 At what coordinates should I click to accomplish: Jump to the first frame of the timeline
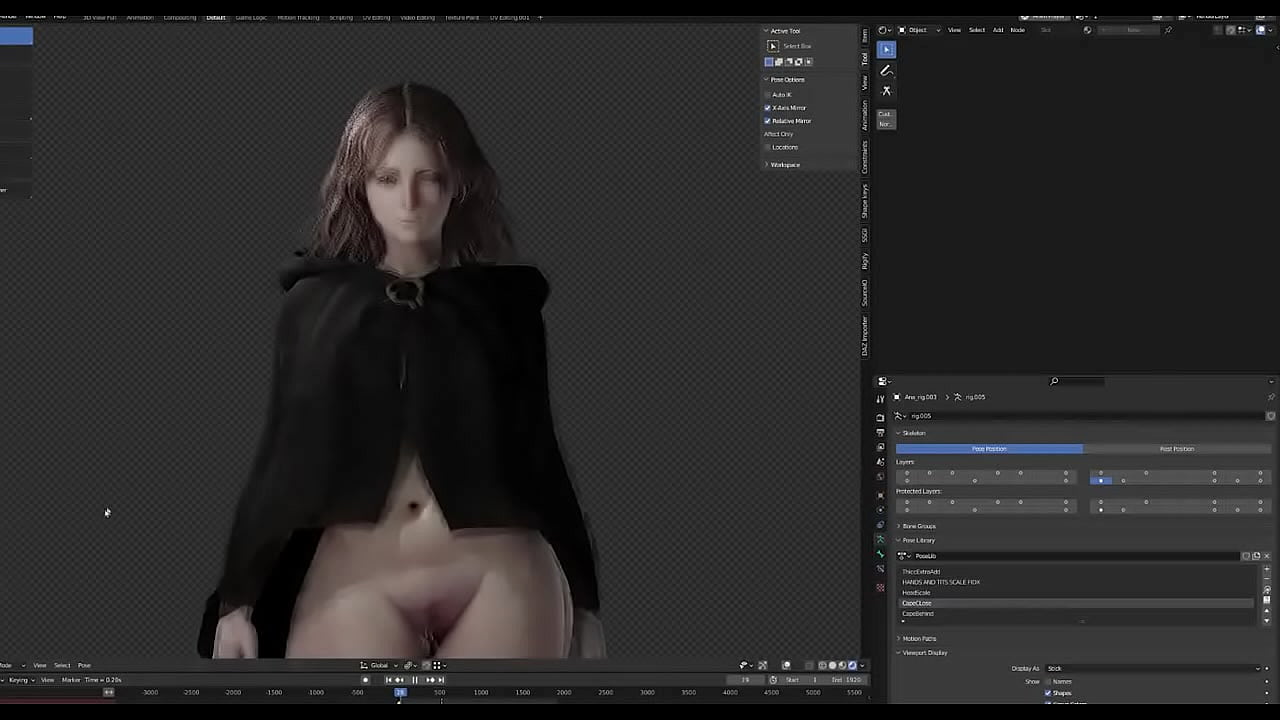[389, 680]
